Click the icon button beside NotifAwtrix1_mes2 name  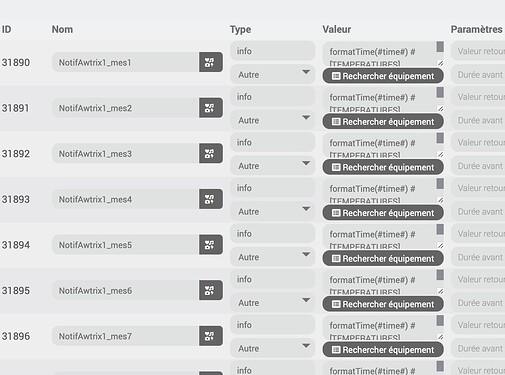click(x=211, y=108)
